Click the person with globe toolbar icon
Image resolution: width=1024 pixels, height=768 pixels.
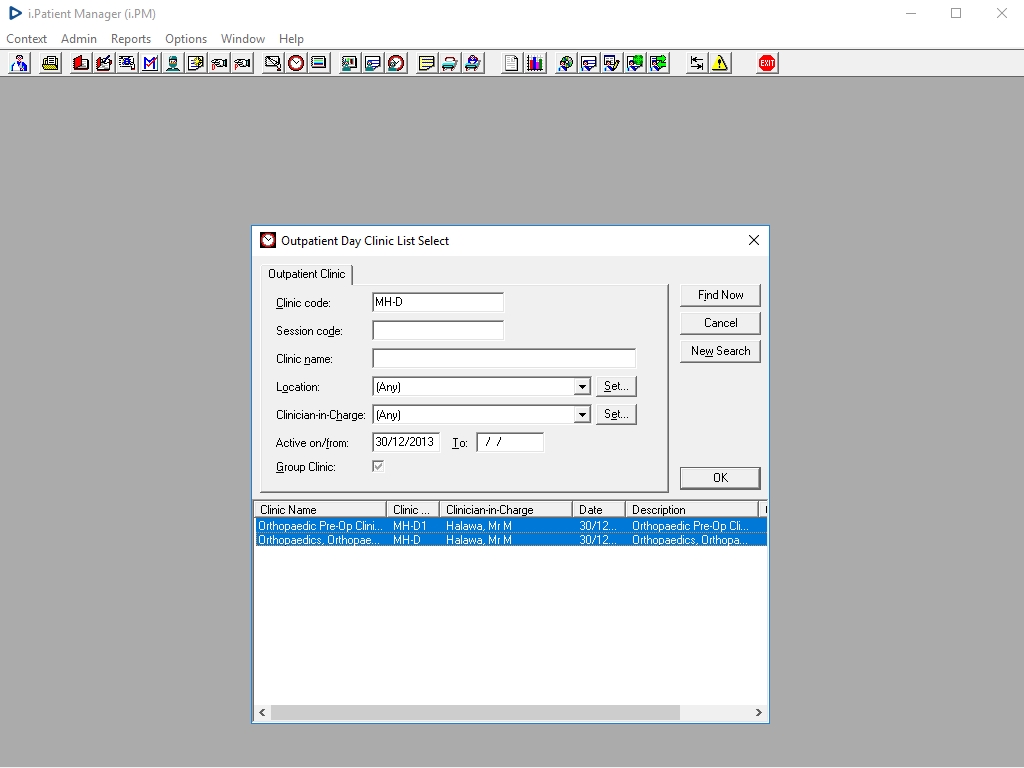[x=566, y=63]
